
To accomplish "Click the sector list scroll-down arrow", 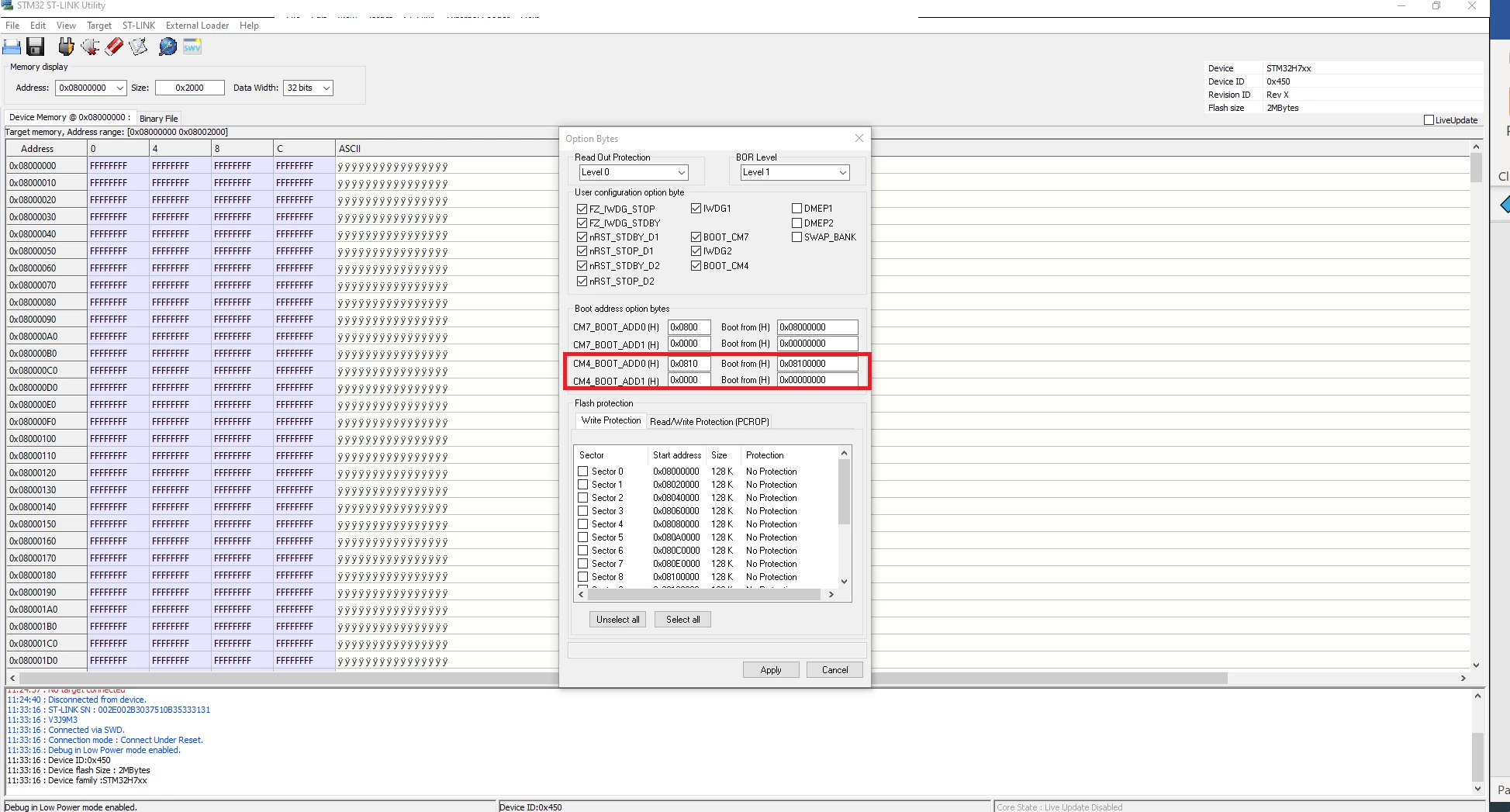I will click(845, 582).
